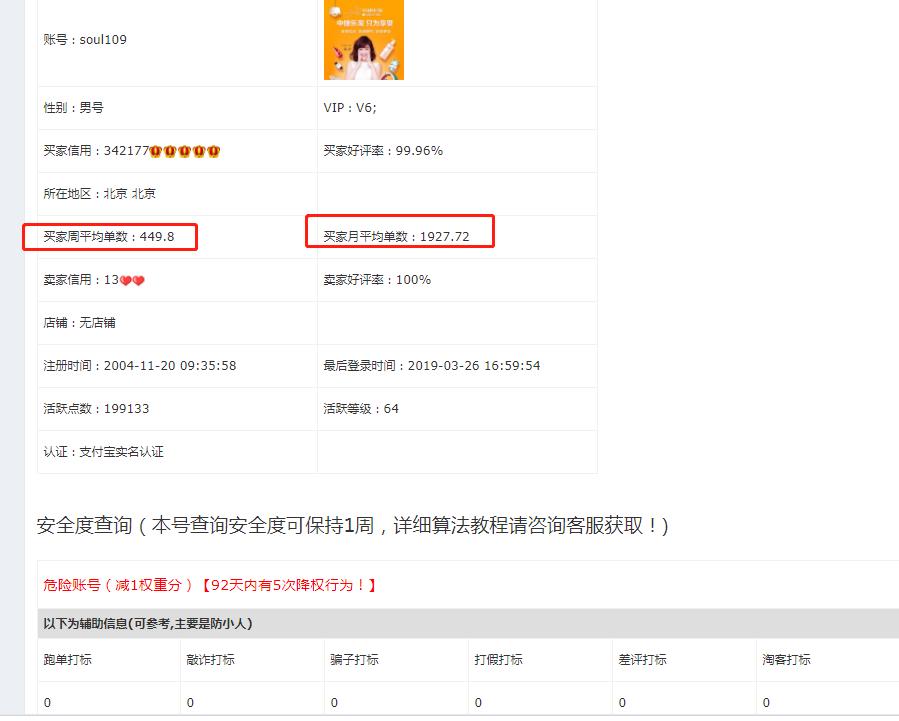Click the 骗子打标 column header

point(355,660)
